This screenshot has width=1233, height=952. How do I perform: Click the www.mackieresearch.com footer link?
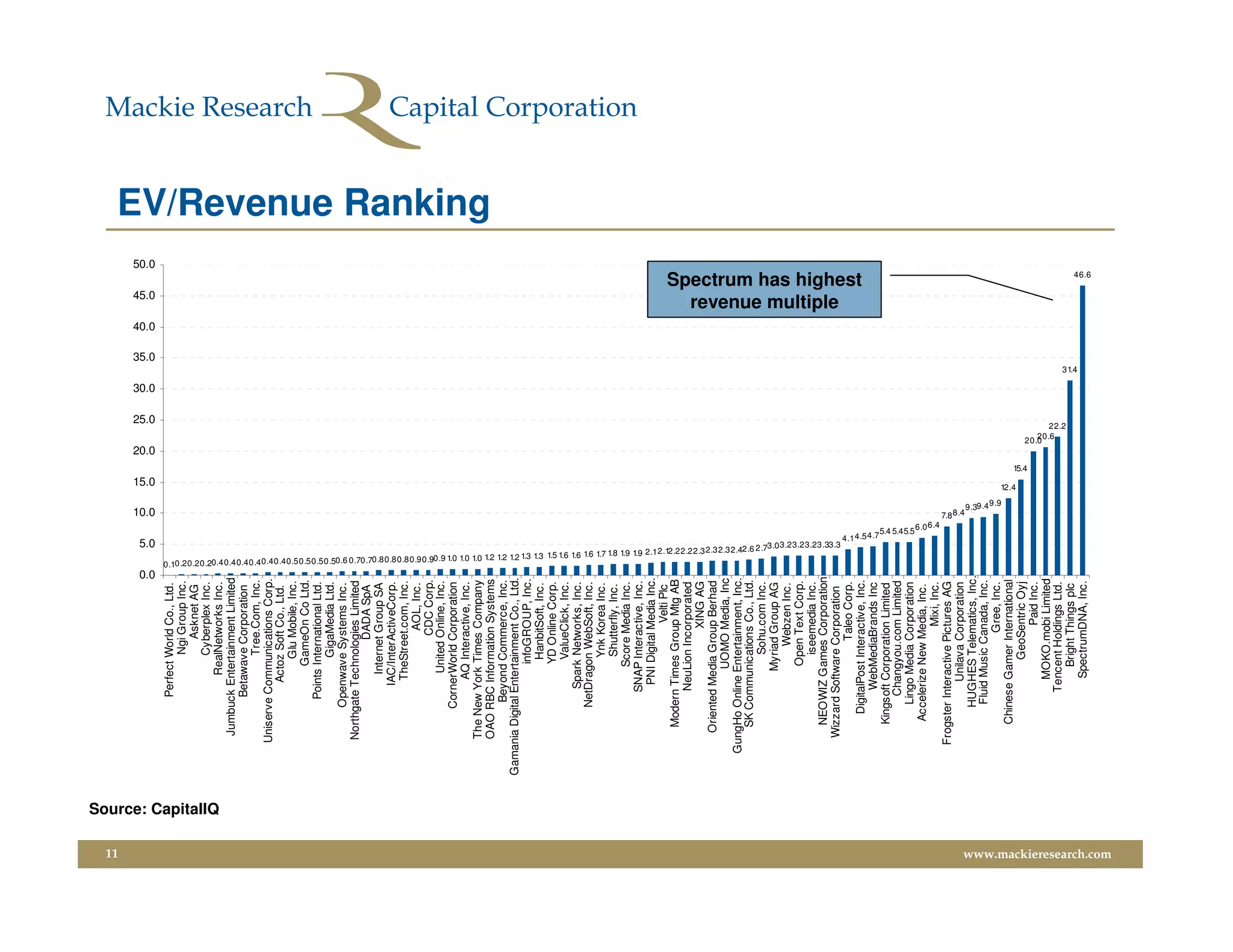(1037, 854)
